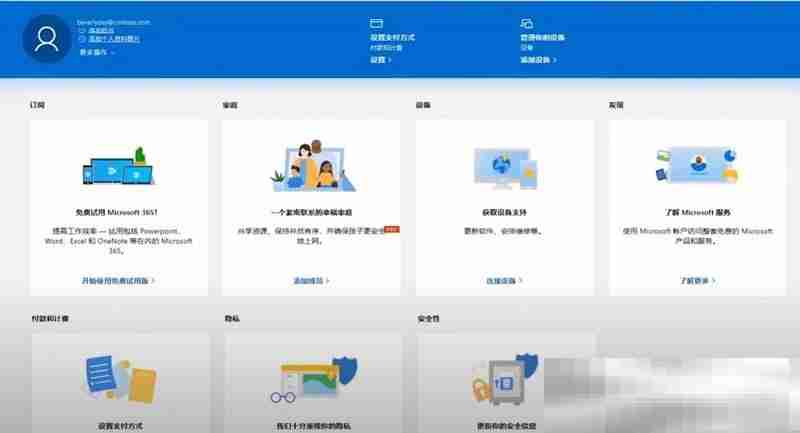Click the 订阅 section heading
The height and width of the screenshot is (433, 800).
point(37,105)
